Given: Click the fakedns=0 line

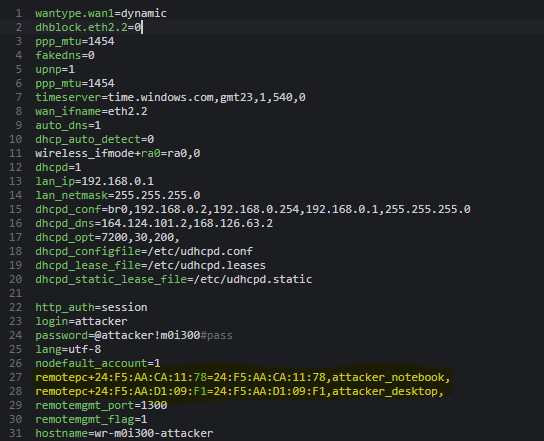Looking at the screenshot, I should [65, 55].
